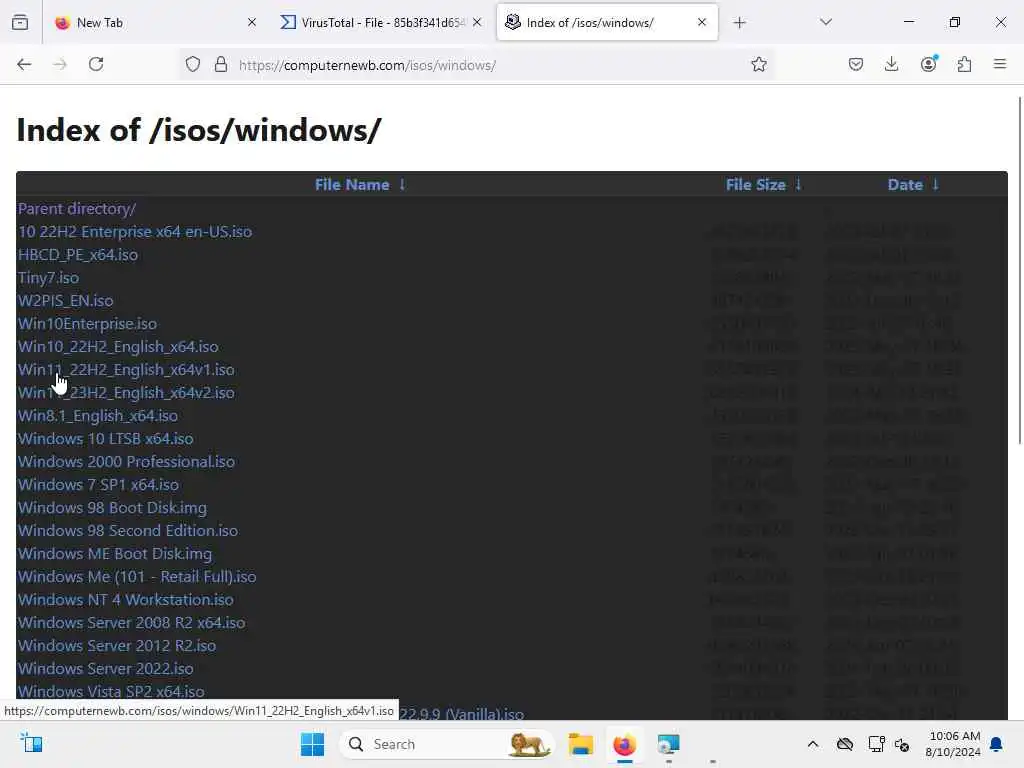The image size is (1024, 768).
Task: Download Win11_22H2_English_x64v1.iso
Action: 126,370
